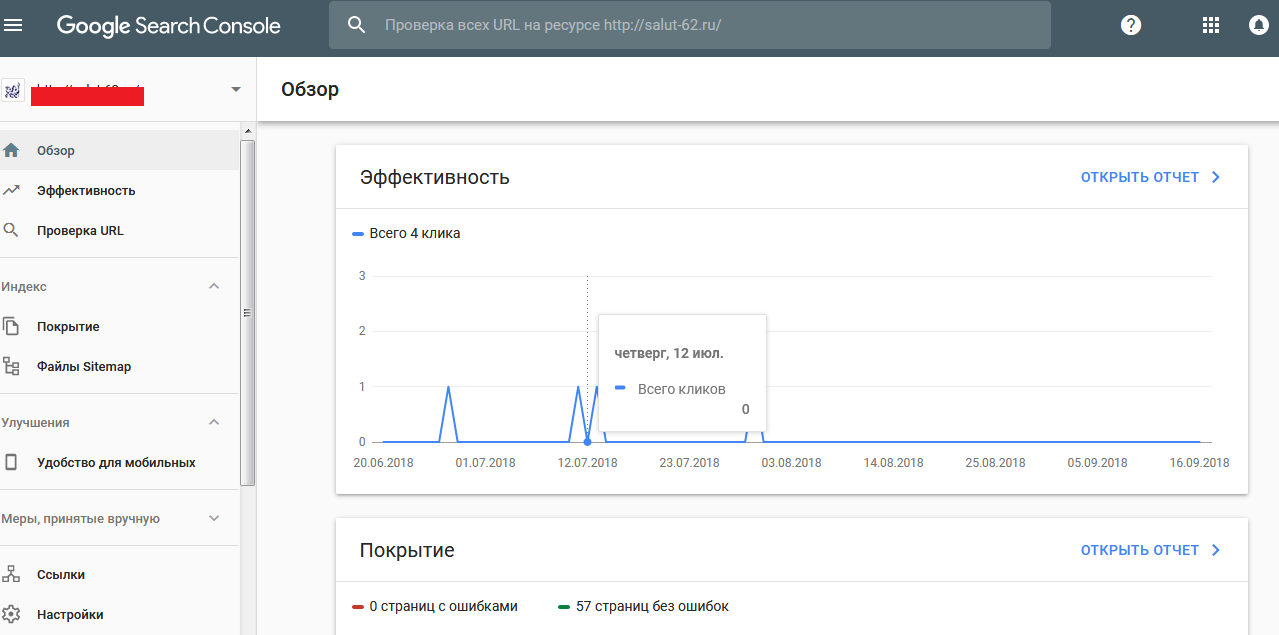Open the Обзор page in sidebar
The image size is (1279, 635).
[120, 150]
